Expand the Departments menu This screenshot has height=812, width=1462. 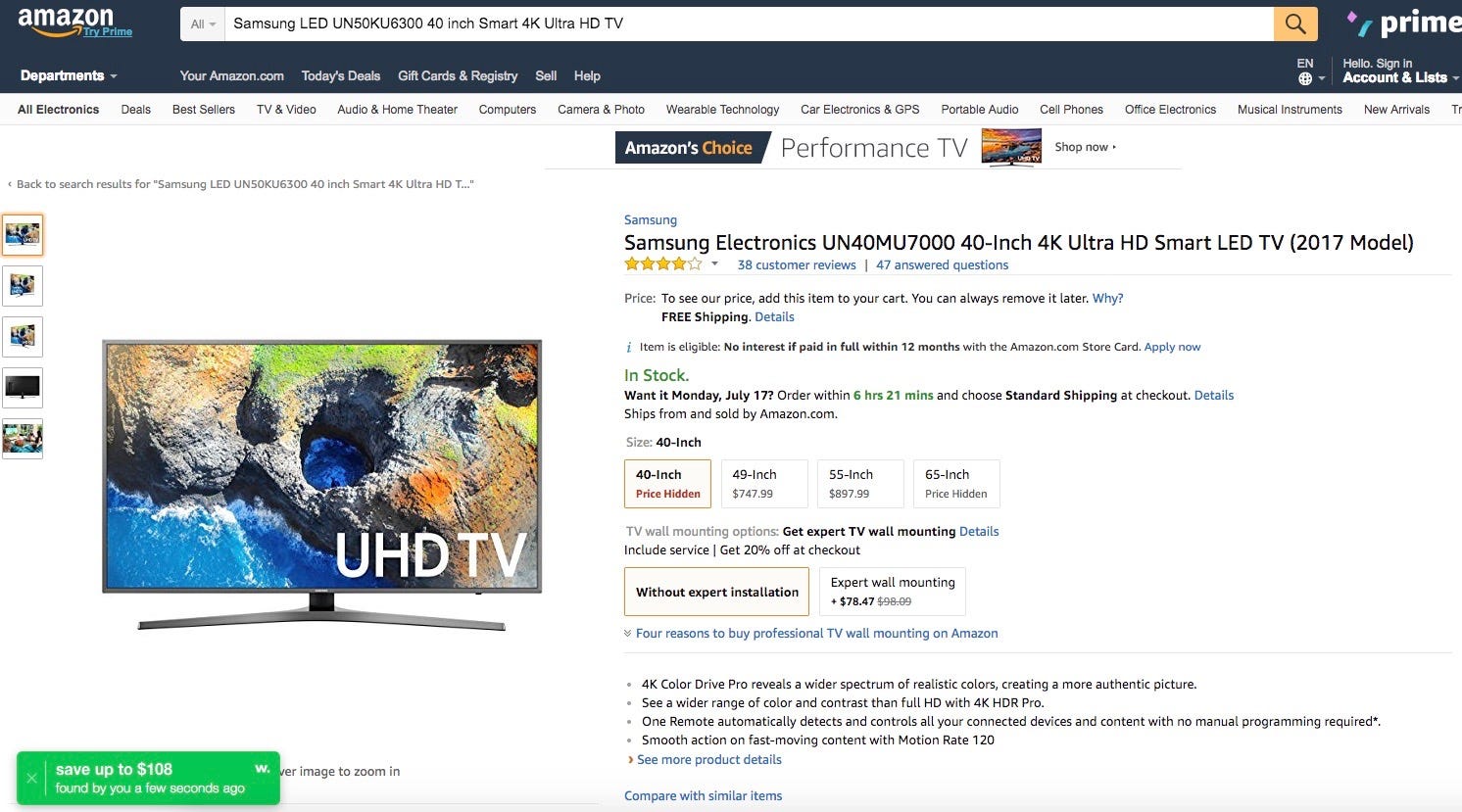coord(69,76)
